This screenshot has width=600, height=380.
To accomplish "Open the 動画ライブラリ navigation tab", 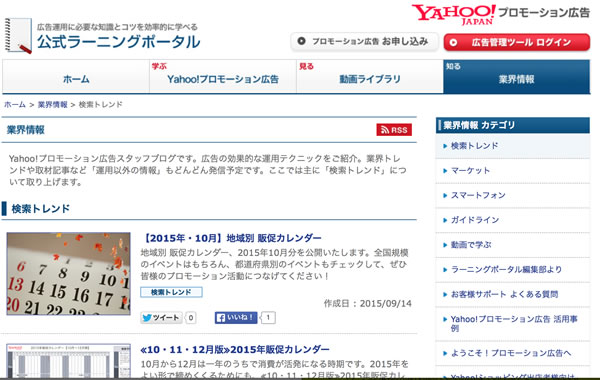I will (370, 77).
